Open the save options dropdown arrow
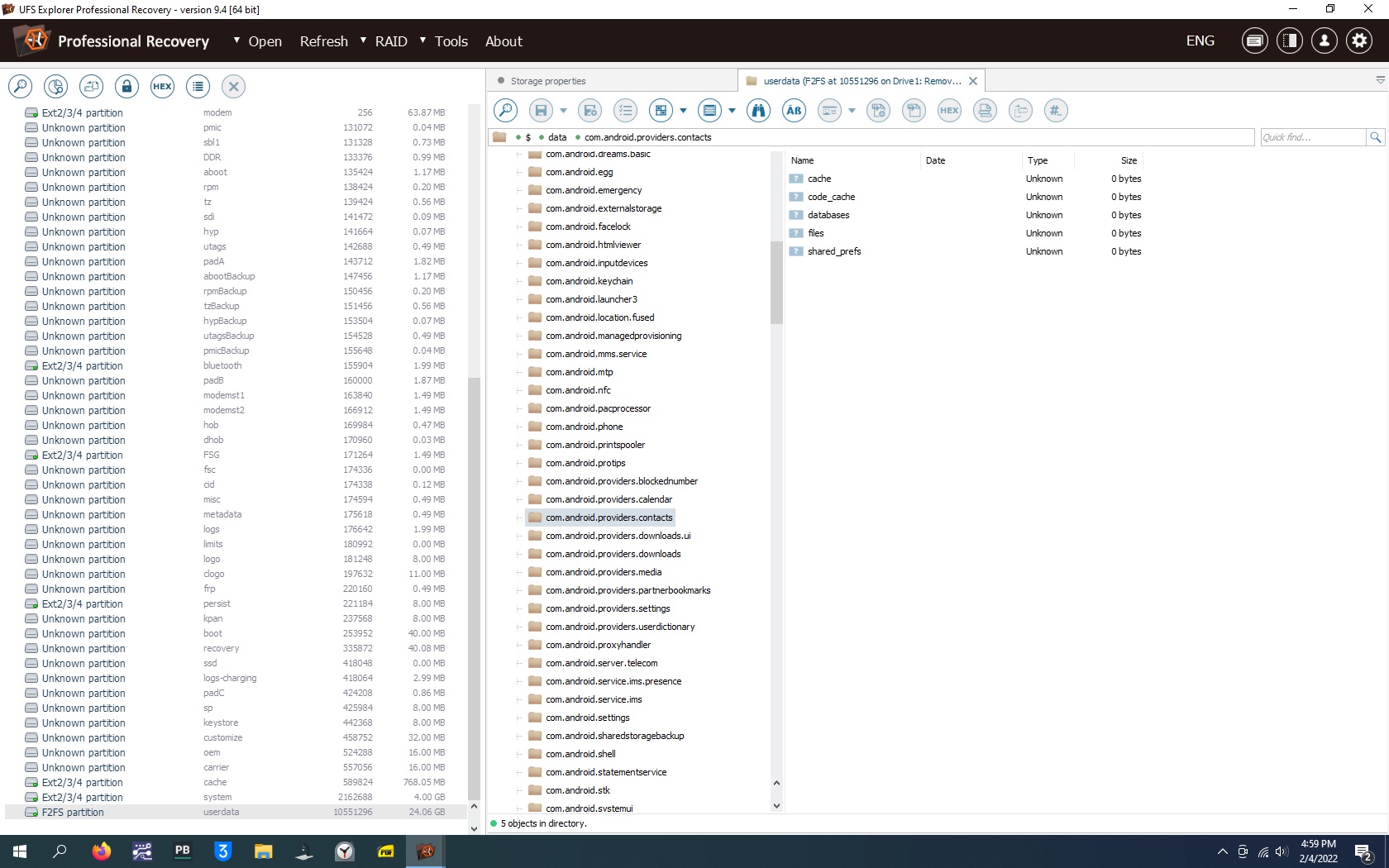This screenshot has height=868, width=1389. pos(564,110)
